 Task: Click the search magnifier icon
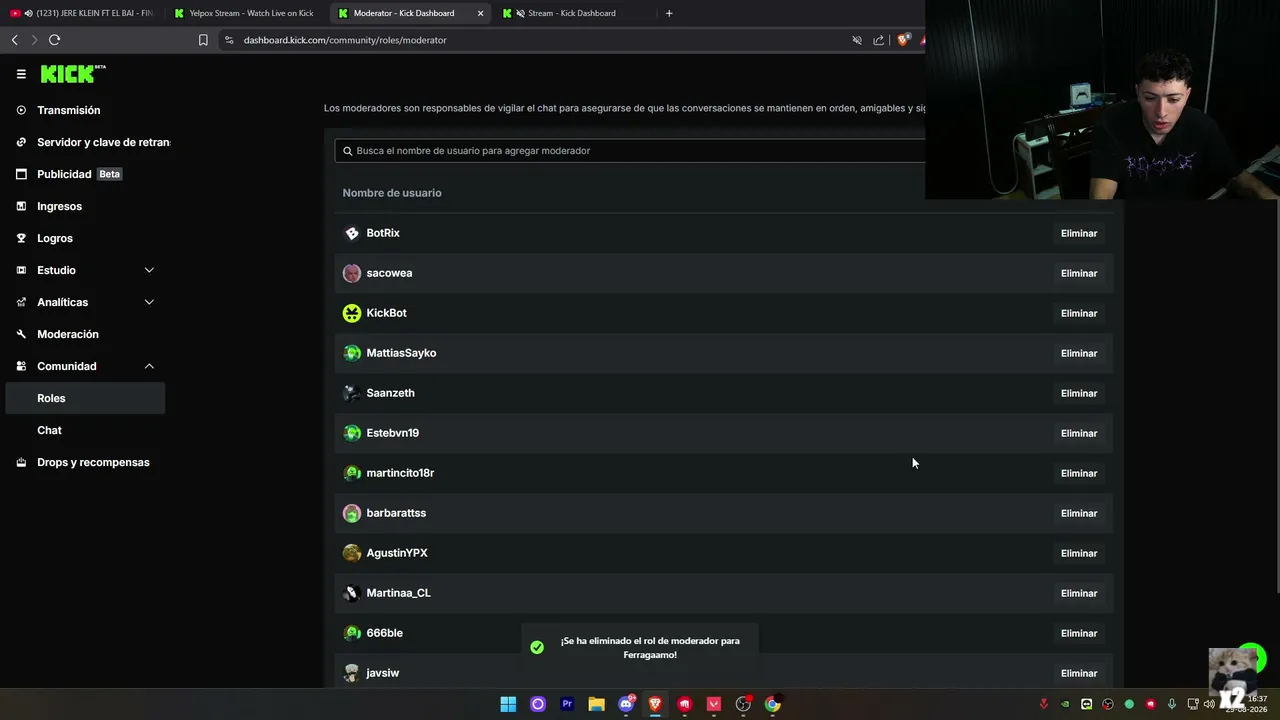(348, 151)
